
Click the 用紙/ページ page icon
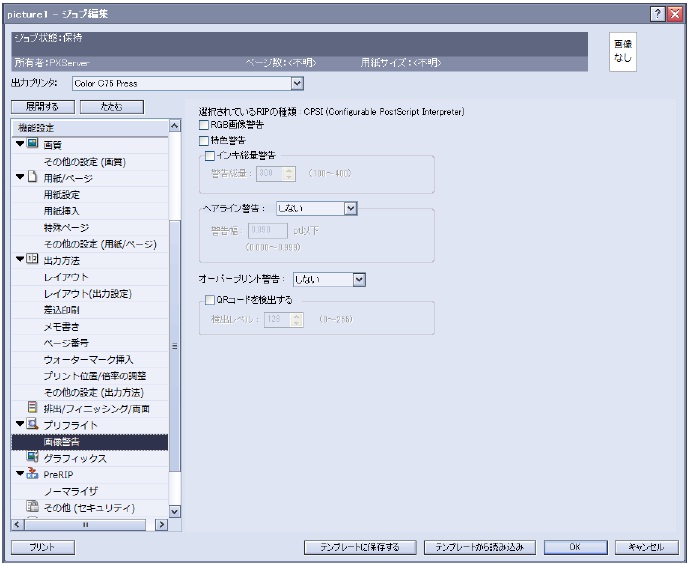point(33,178)
